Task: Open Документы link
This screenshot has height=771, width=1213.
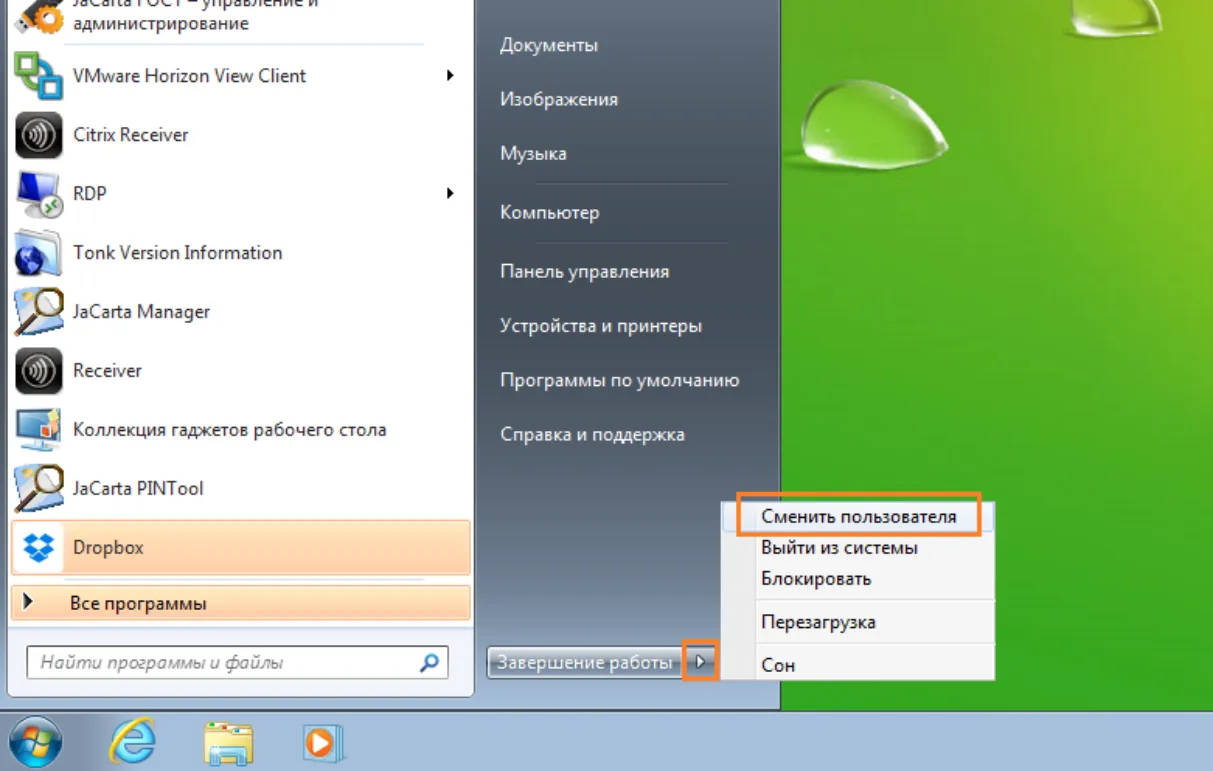Action: pyautogui.click(x=549, y=45)
